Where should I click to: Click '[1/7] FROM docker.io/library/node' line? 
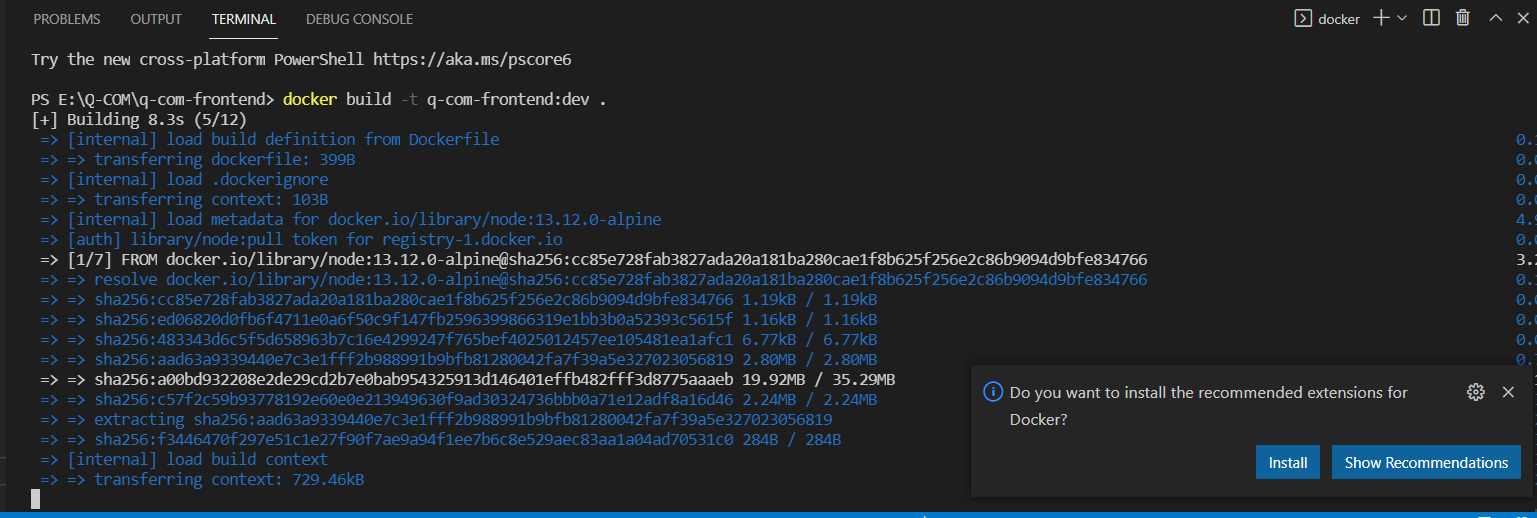click(x=594, y=259)
